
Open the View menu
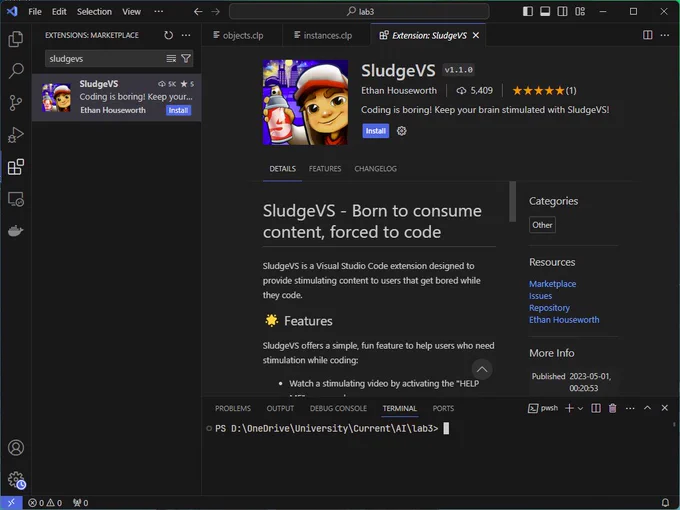(131, 12)
